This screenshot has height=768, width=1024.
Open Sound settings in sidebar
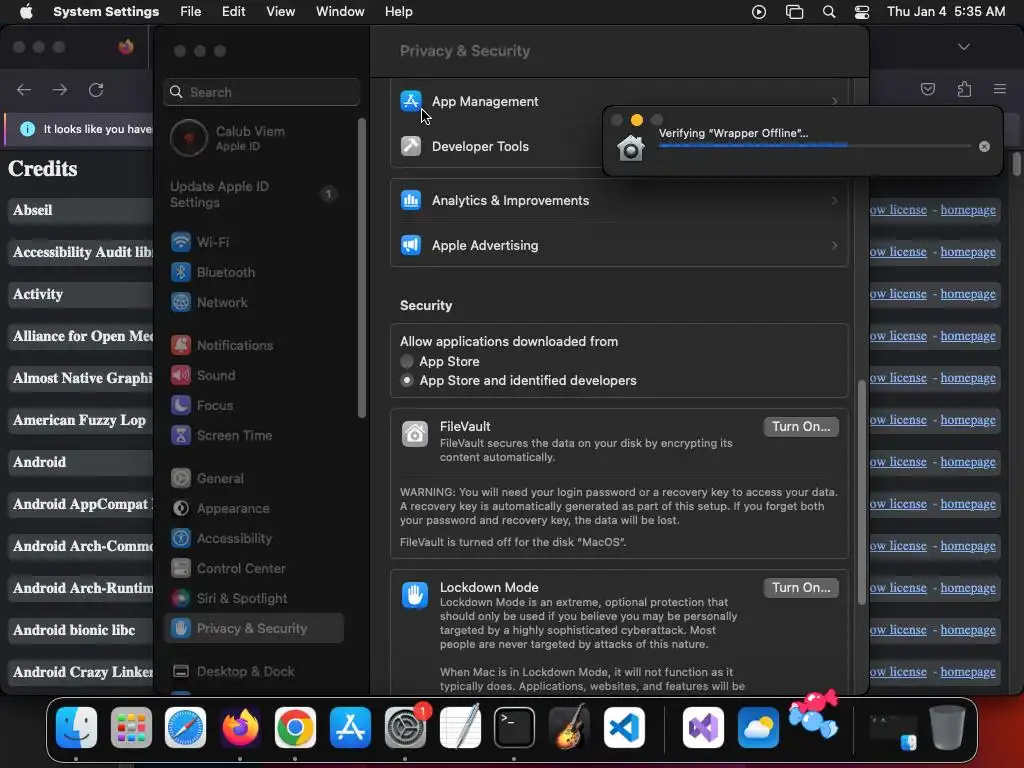(255, 375)
